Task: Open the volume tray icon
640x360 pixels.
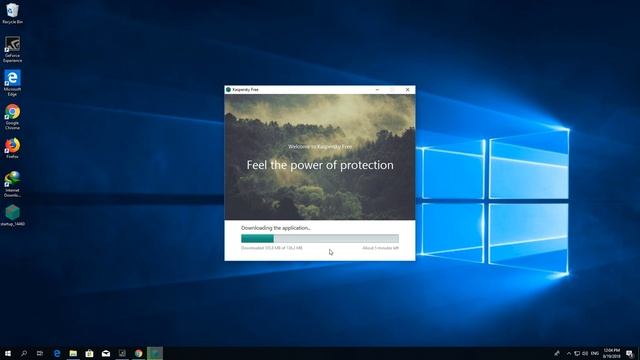Action: point(585,353)
